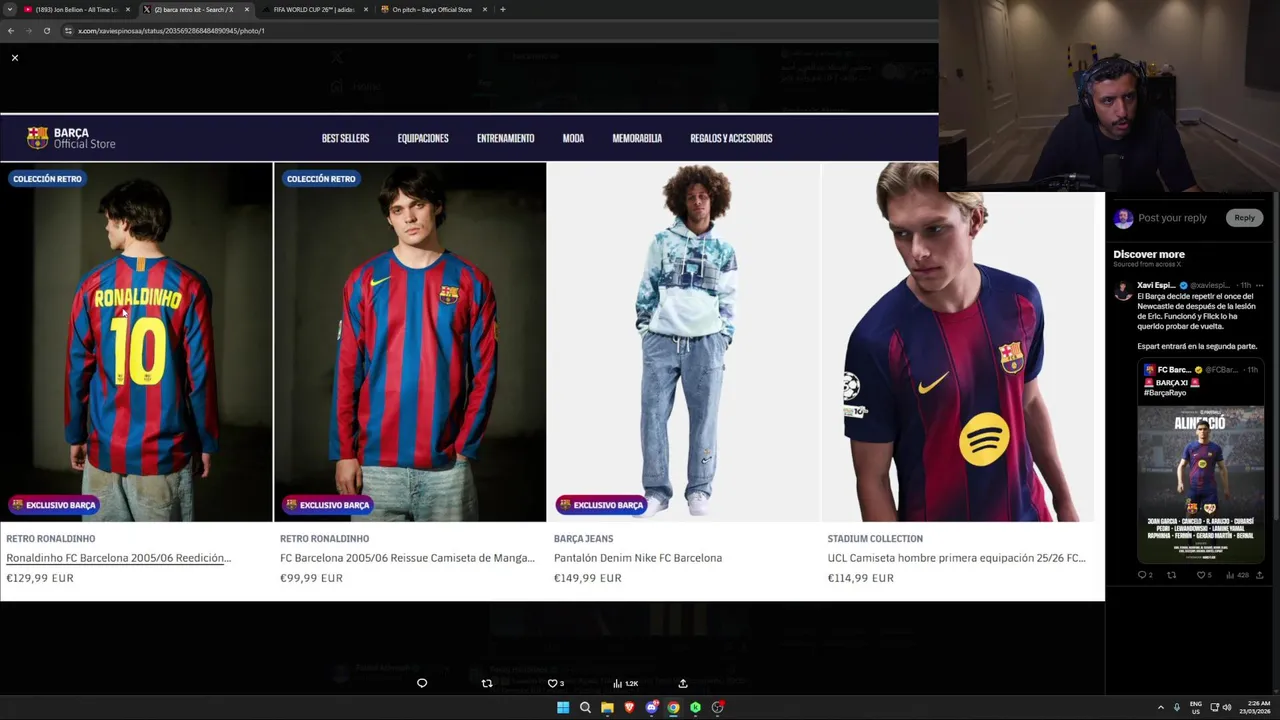
Task: Reload the page with the refresh icon
Action: point(46,31)
